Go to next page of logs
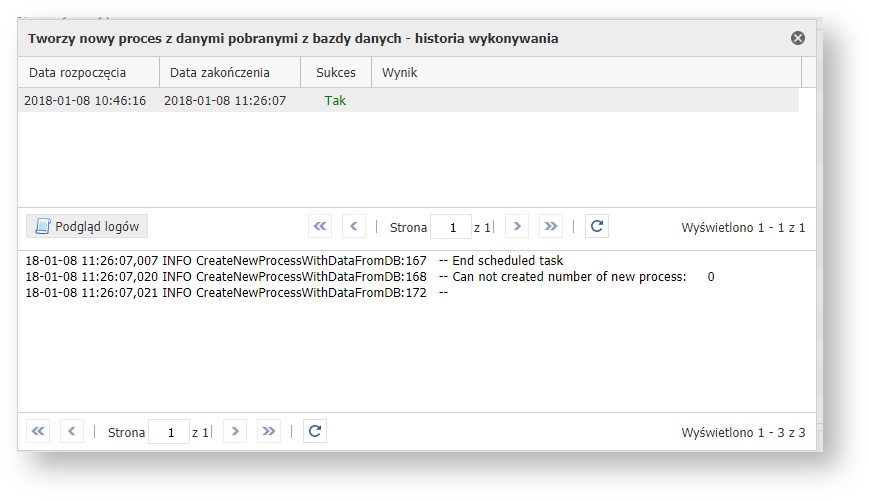The height and width of the screenshot is (500, 871). point(235,431)
